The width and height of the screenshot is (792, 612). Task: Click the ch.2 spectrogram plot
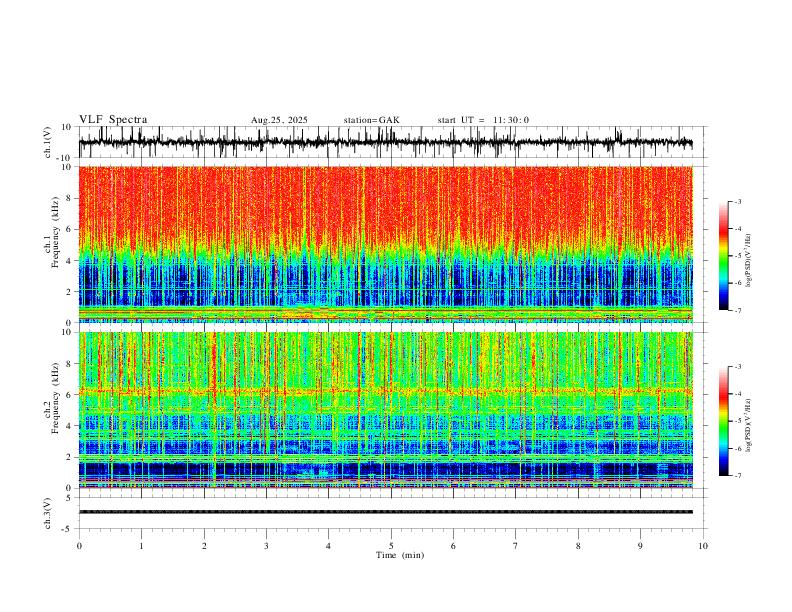[385, 410]
